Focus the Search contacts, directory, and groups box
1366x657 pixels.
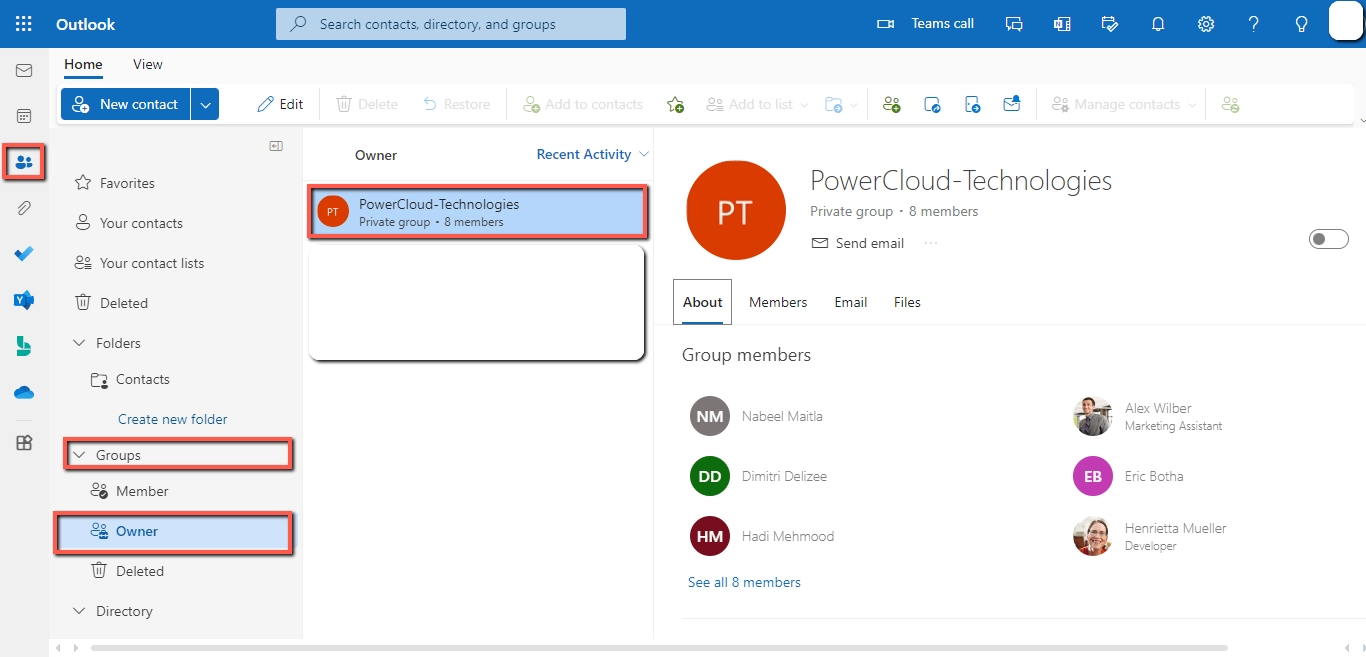[451, 24]
